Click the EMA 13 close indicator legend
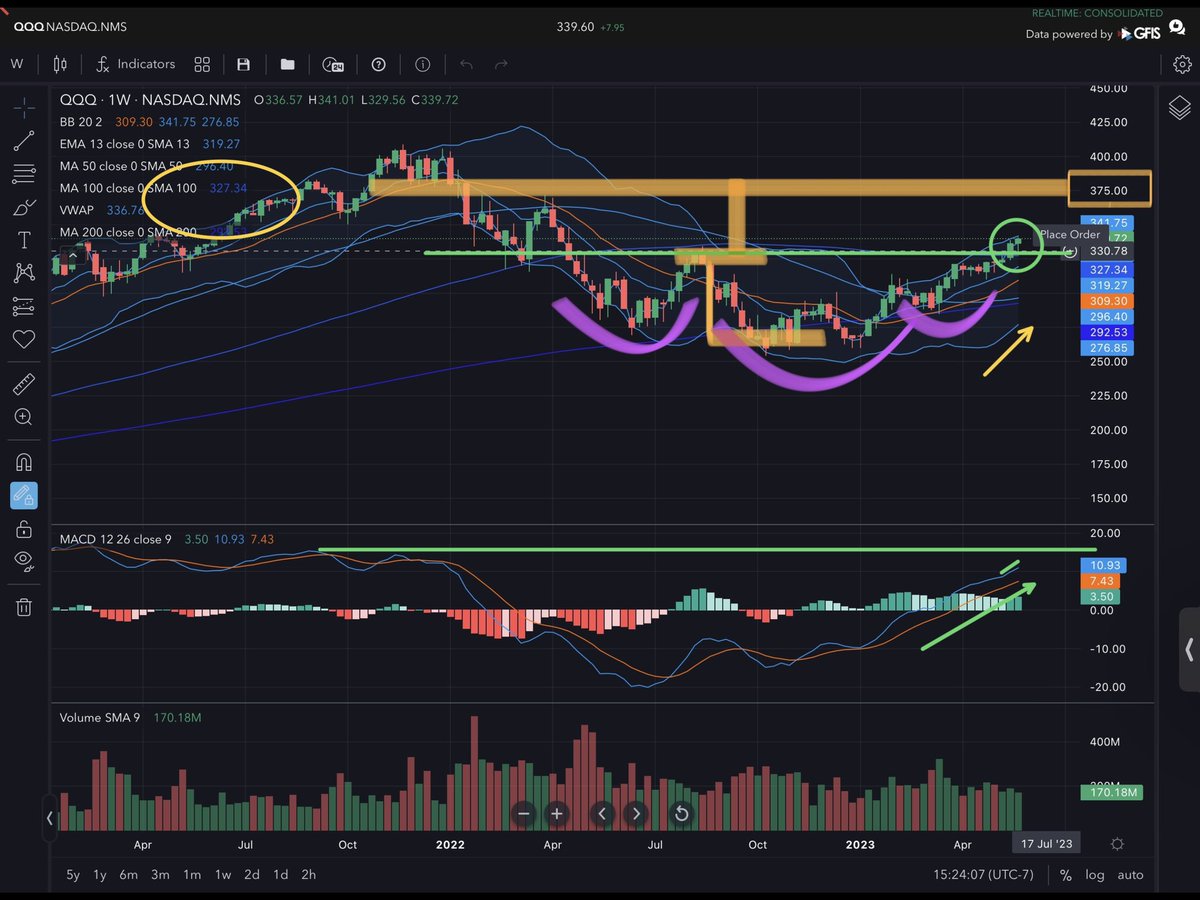 coord(124,144)
